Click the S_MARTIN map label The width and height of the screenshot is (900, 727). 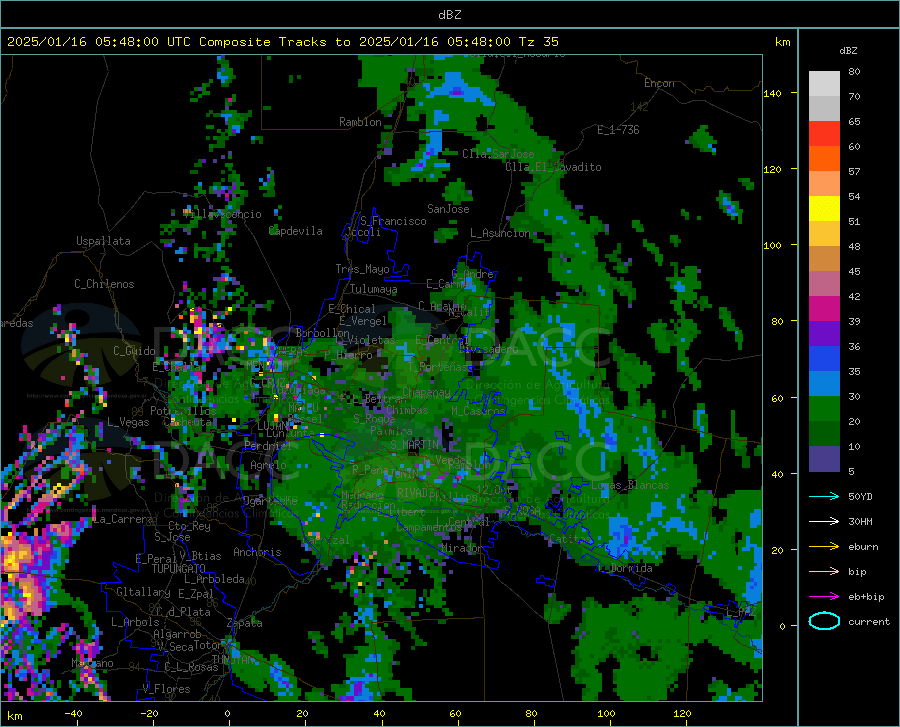[x=414, y=445]
